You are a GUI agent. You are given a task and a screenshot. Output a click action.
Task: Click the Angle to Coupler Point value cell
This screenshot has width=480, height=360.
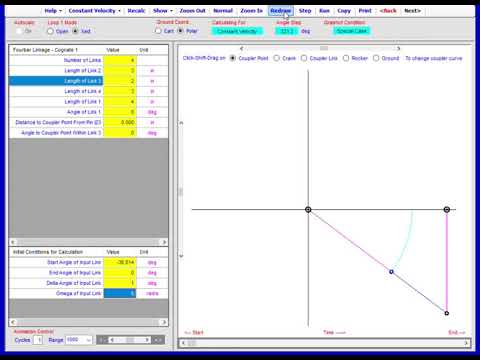[120, 132]
